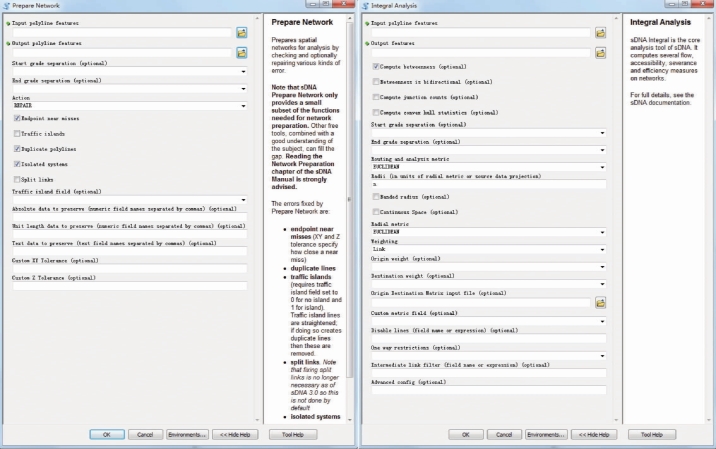Click the Prepare Network window title icon

(x=6, y=5)
